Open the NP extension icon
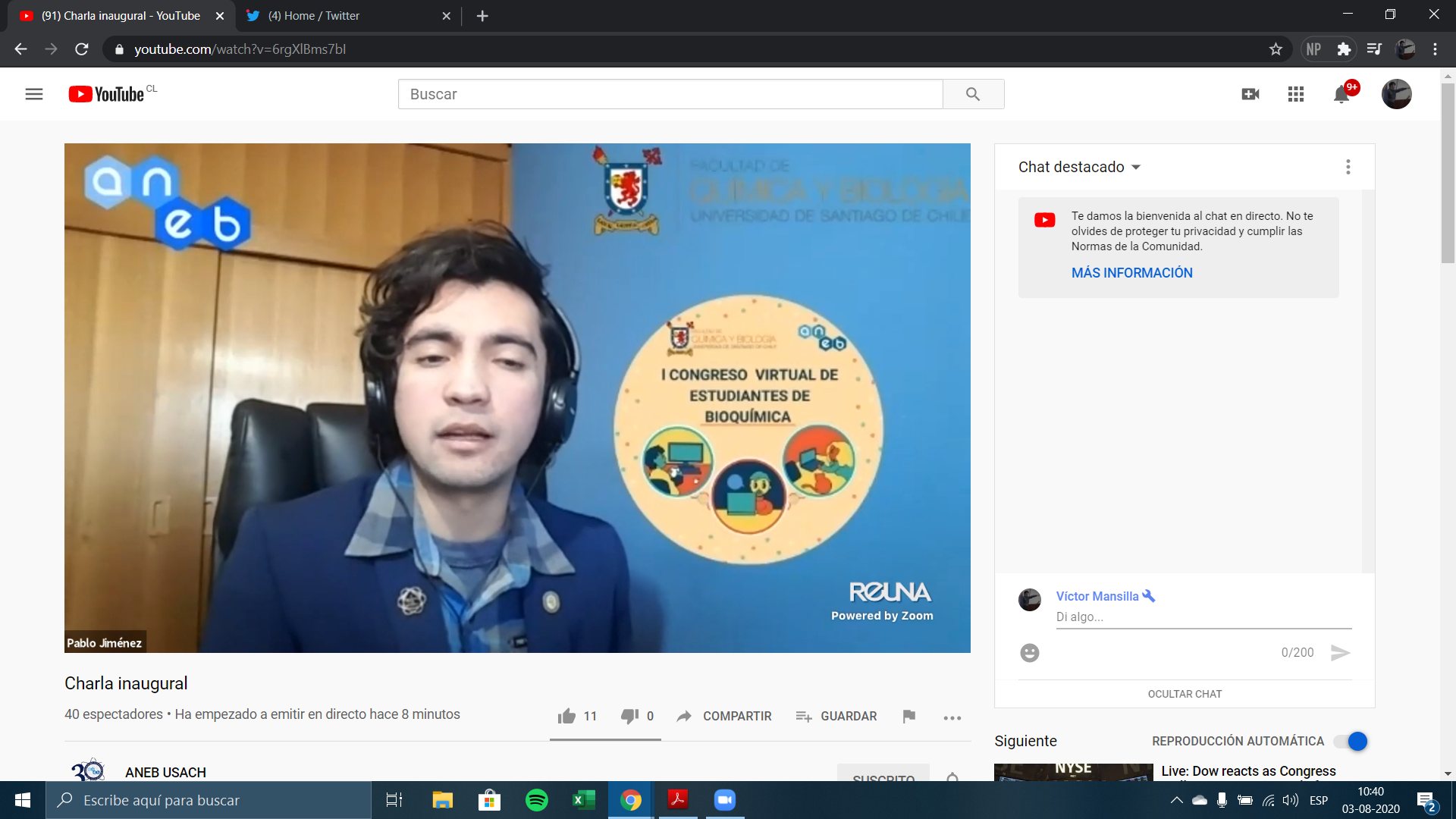 [x=1313, y=49]
